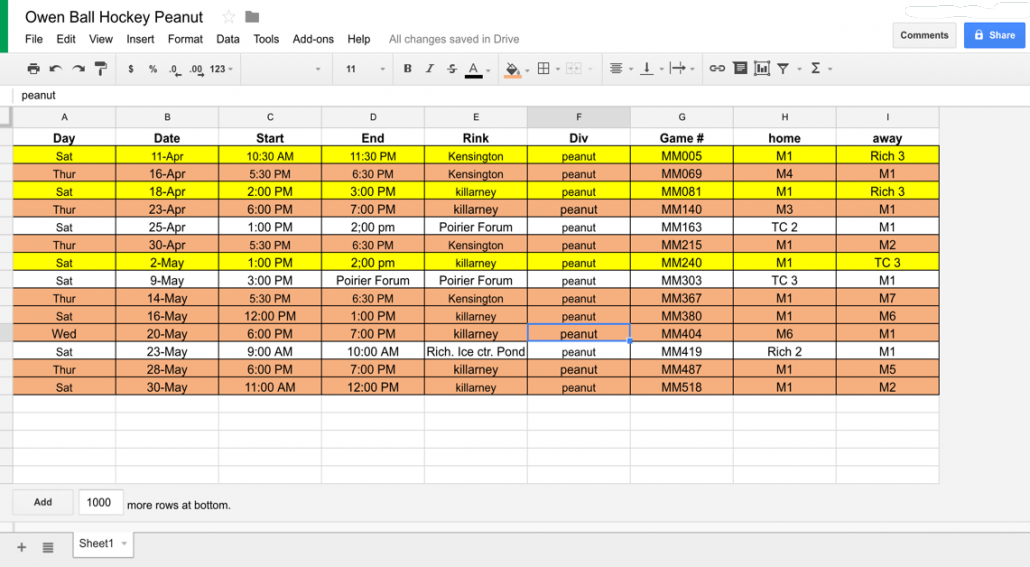Click the rows count input field
The width and height of the screenshot is (1030, 567).
click(x=100, y=502)
